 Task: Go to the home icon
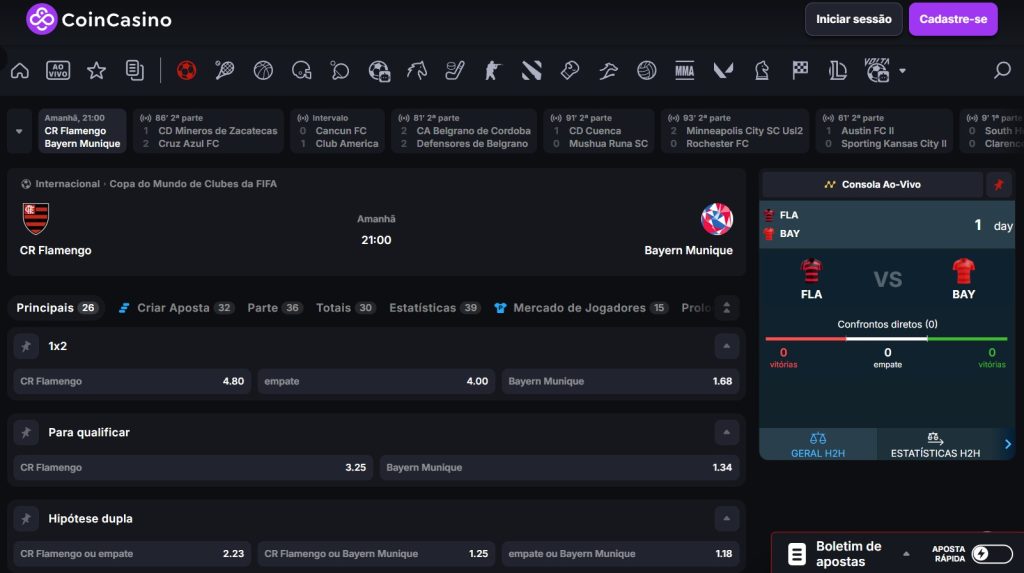20,70
